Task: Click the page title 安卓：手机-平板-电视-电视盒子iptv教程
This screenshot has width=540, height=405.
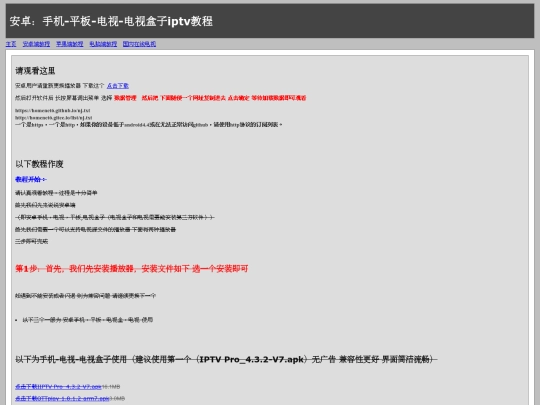Action: coord(111,21)
